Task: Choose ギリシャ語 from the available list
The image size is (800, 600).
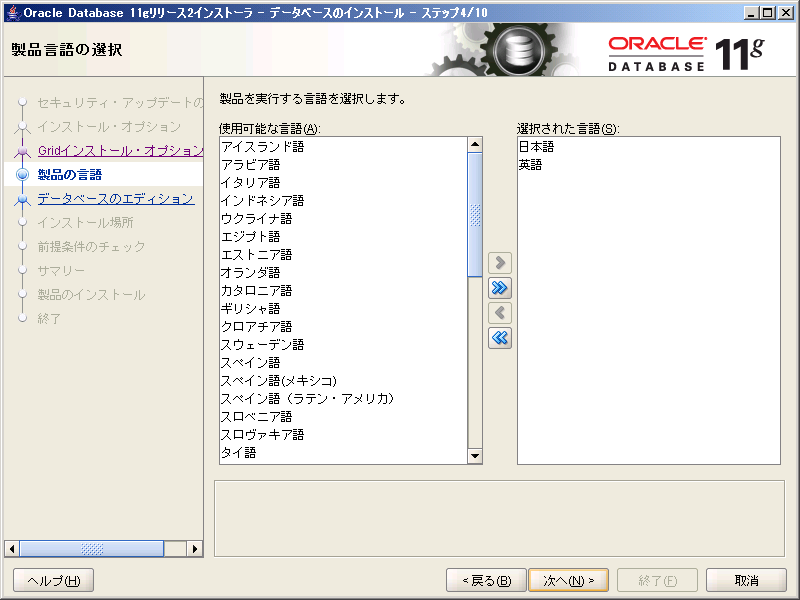Action: (250, 309)
